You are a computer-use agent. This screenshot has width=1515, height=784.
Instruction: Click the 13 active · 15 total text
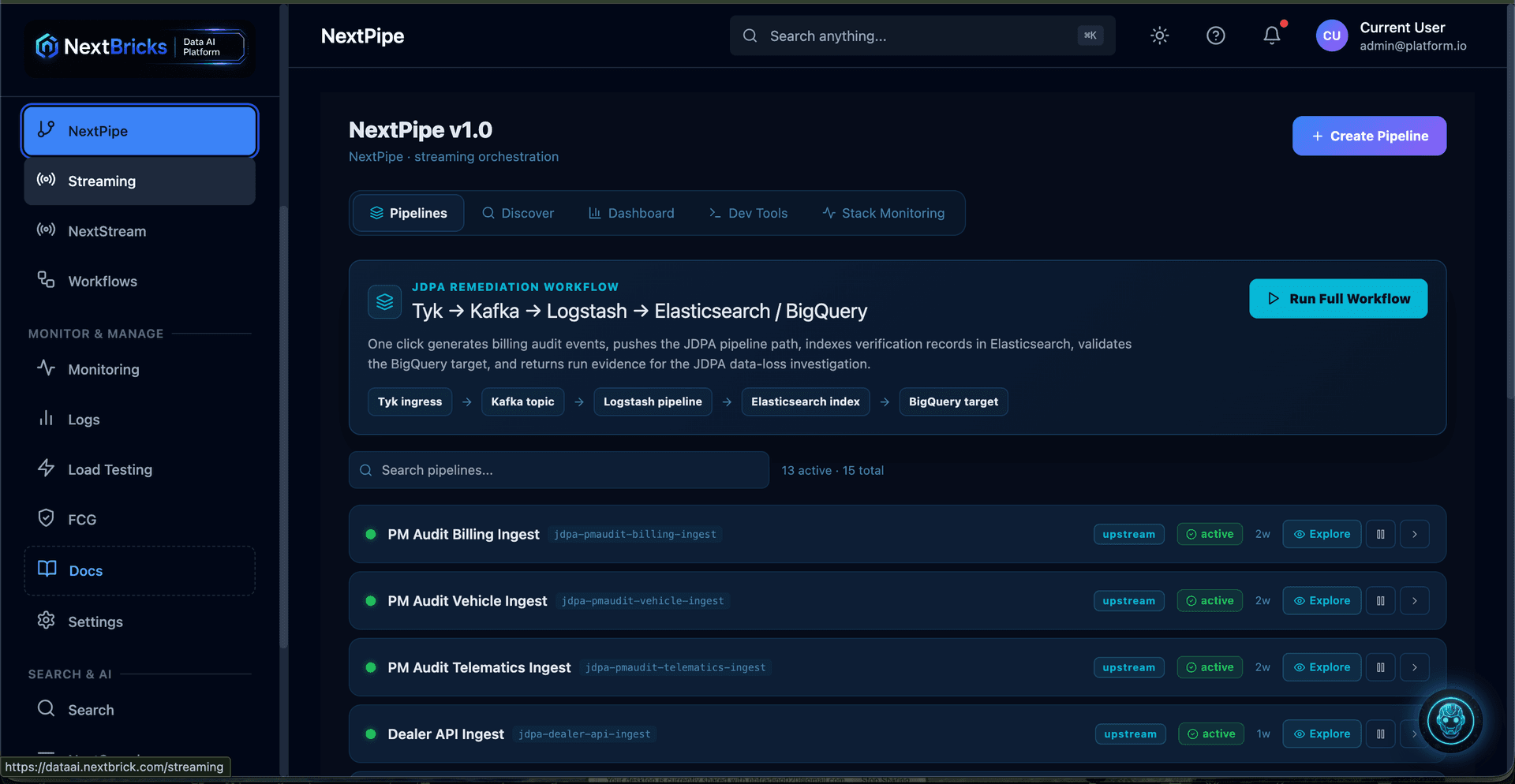tap(832, 470)
